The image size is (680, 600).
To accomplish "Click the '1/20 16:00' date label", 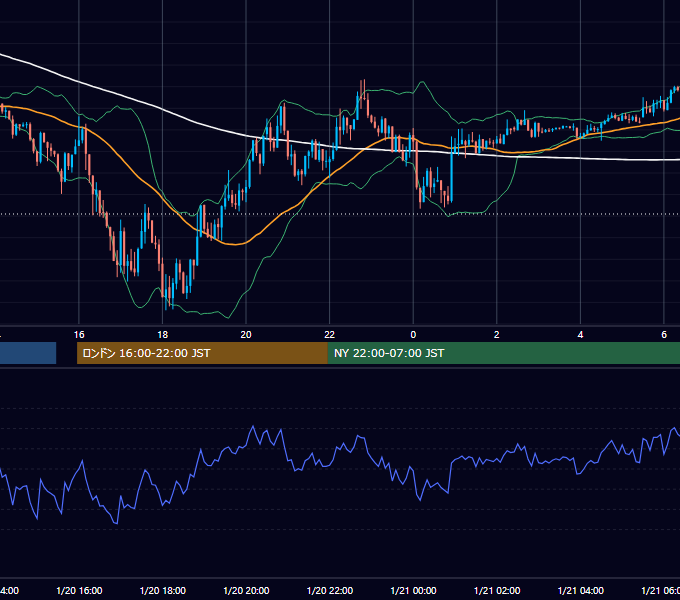I will coord(79,590).
